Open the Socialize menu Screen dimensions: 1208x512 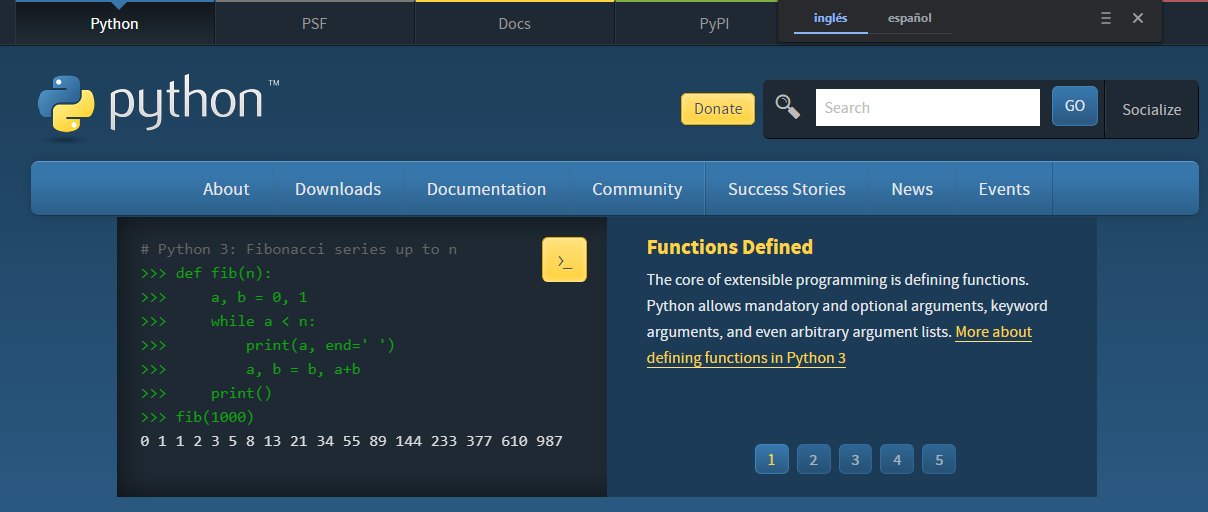(x=1151, y=110)
